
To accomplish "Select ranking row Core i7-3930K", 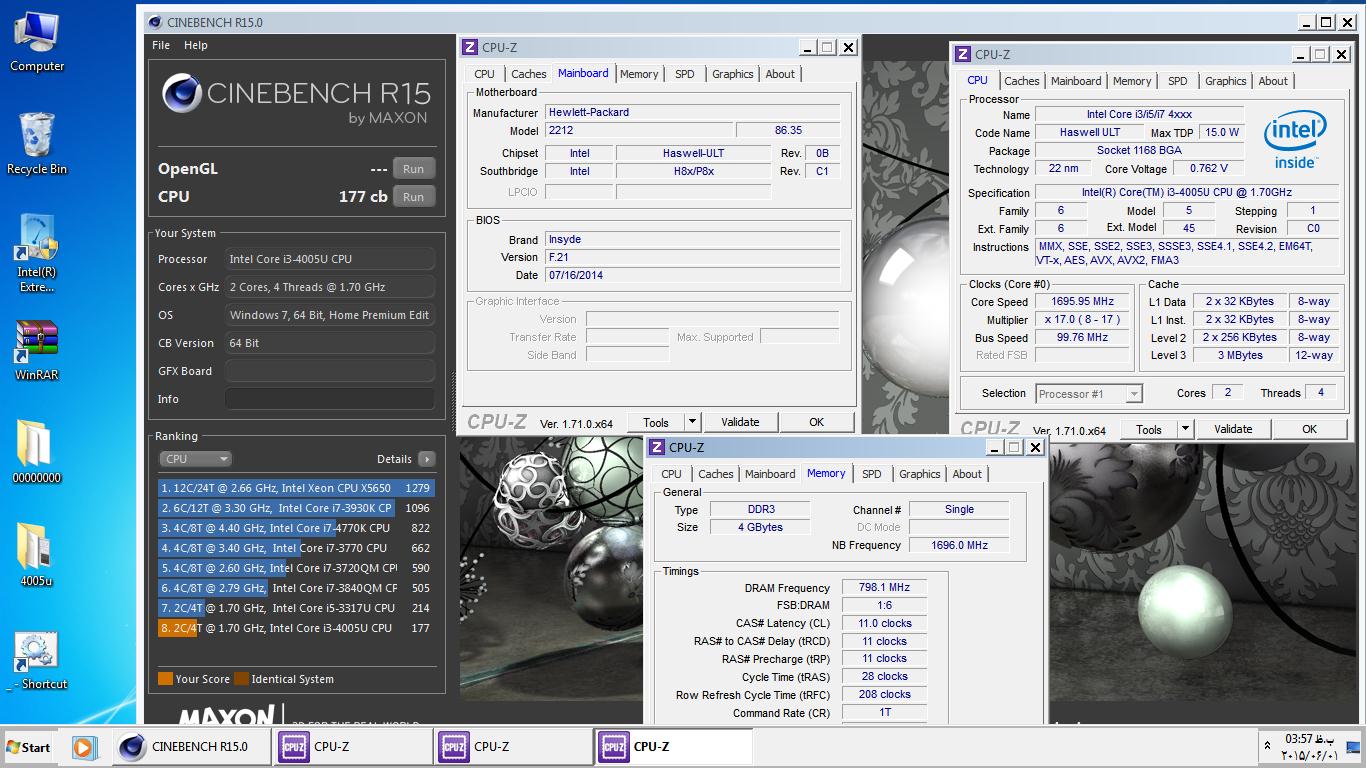I will point(295,508).
